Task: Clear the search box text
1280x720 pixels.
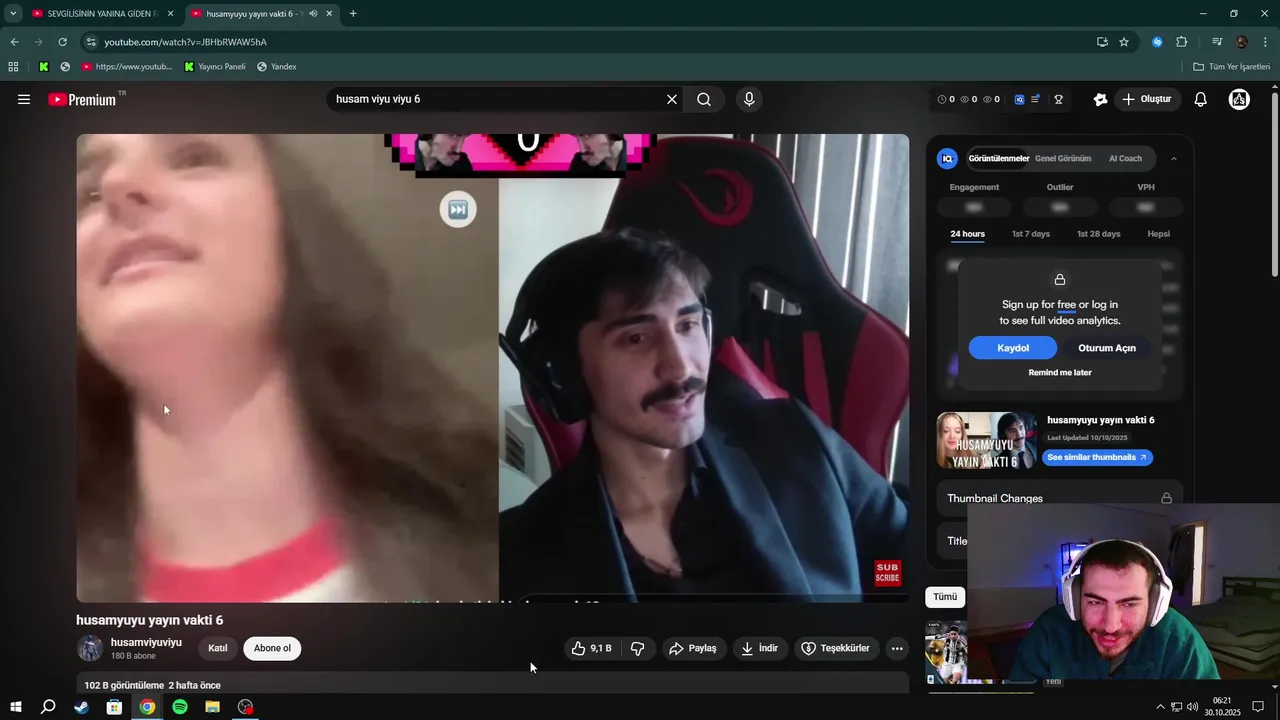Action: click(672, 99)
